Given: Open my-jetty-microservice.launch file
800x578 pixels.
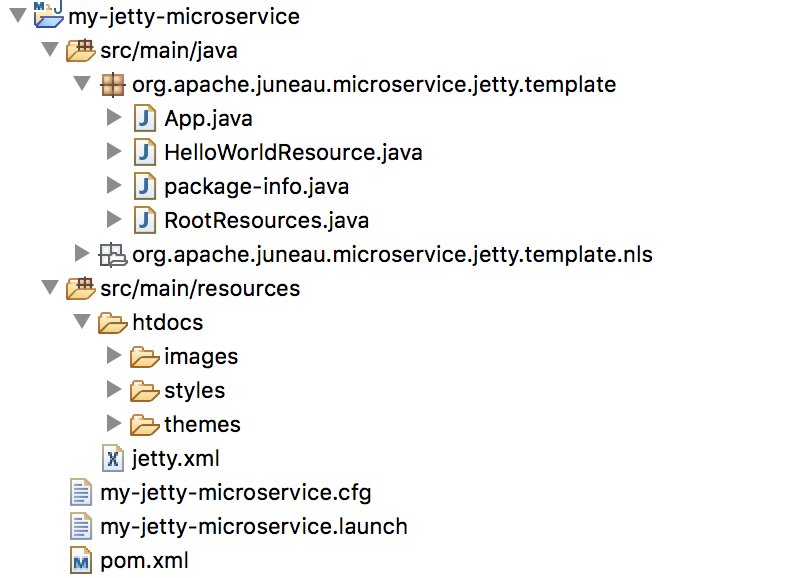Looking at the screenshot, I should (x=251, y=526).
